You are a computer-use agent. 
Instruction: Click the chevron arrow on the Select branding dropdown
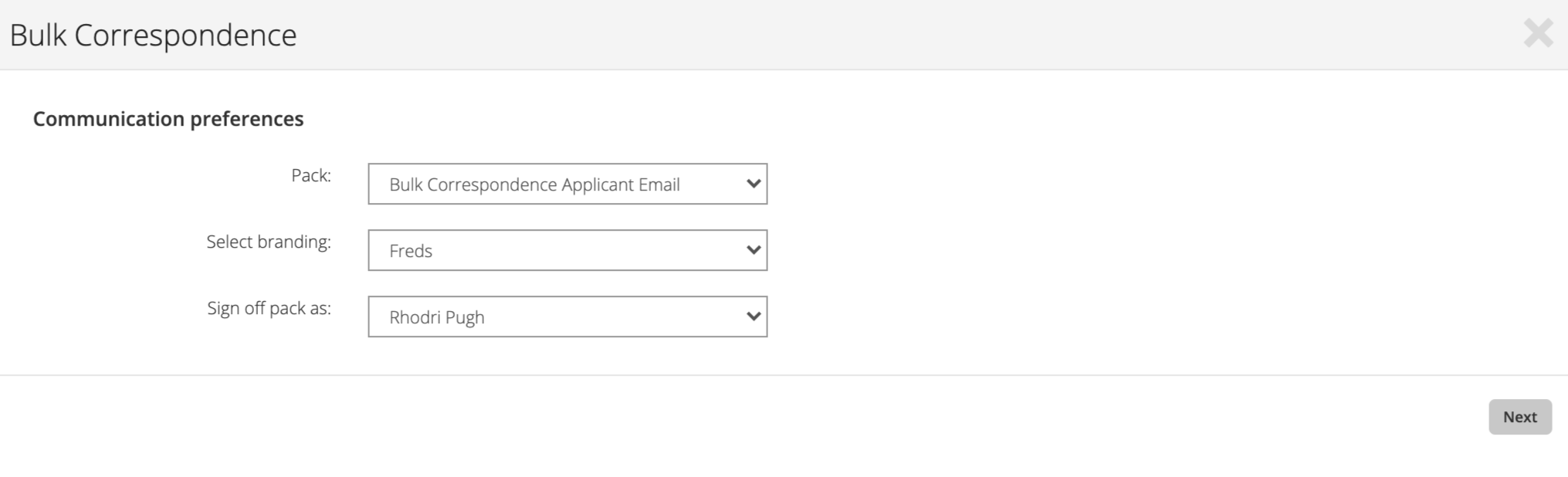tap(754, 250)
